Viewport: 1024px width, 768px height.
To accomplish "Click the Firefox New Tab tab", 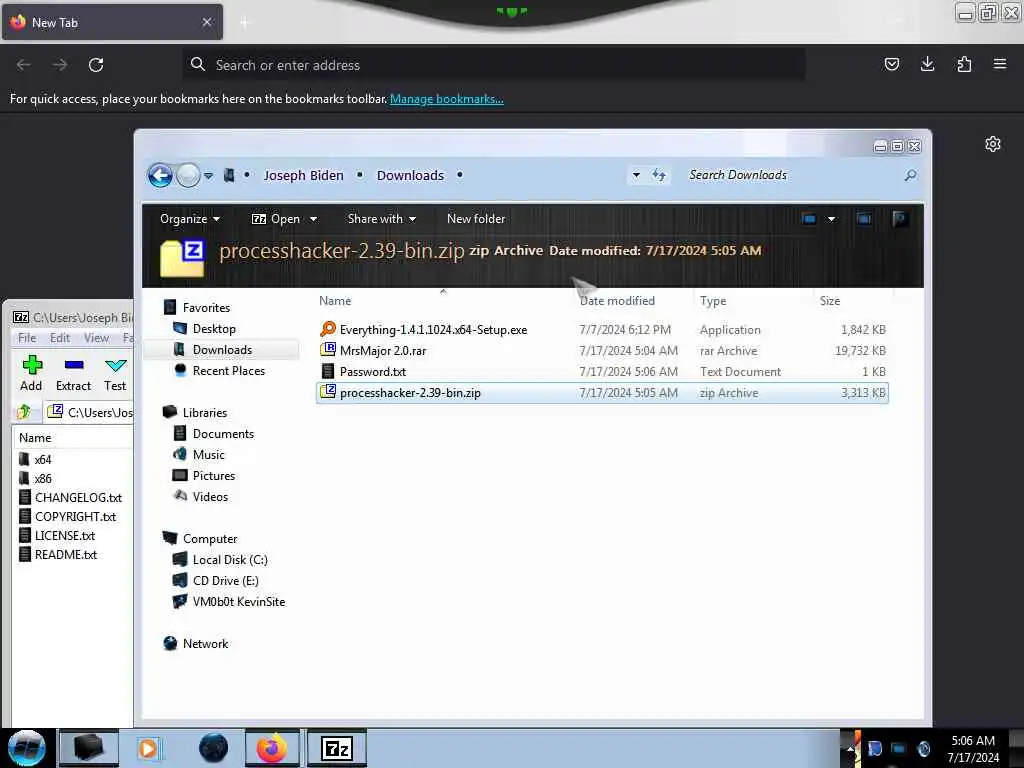I will (112, 22).
